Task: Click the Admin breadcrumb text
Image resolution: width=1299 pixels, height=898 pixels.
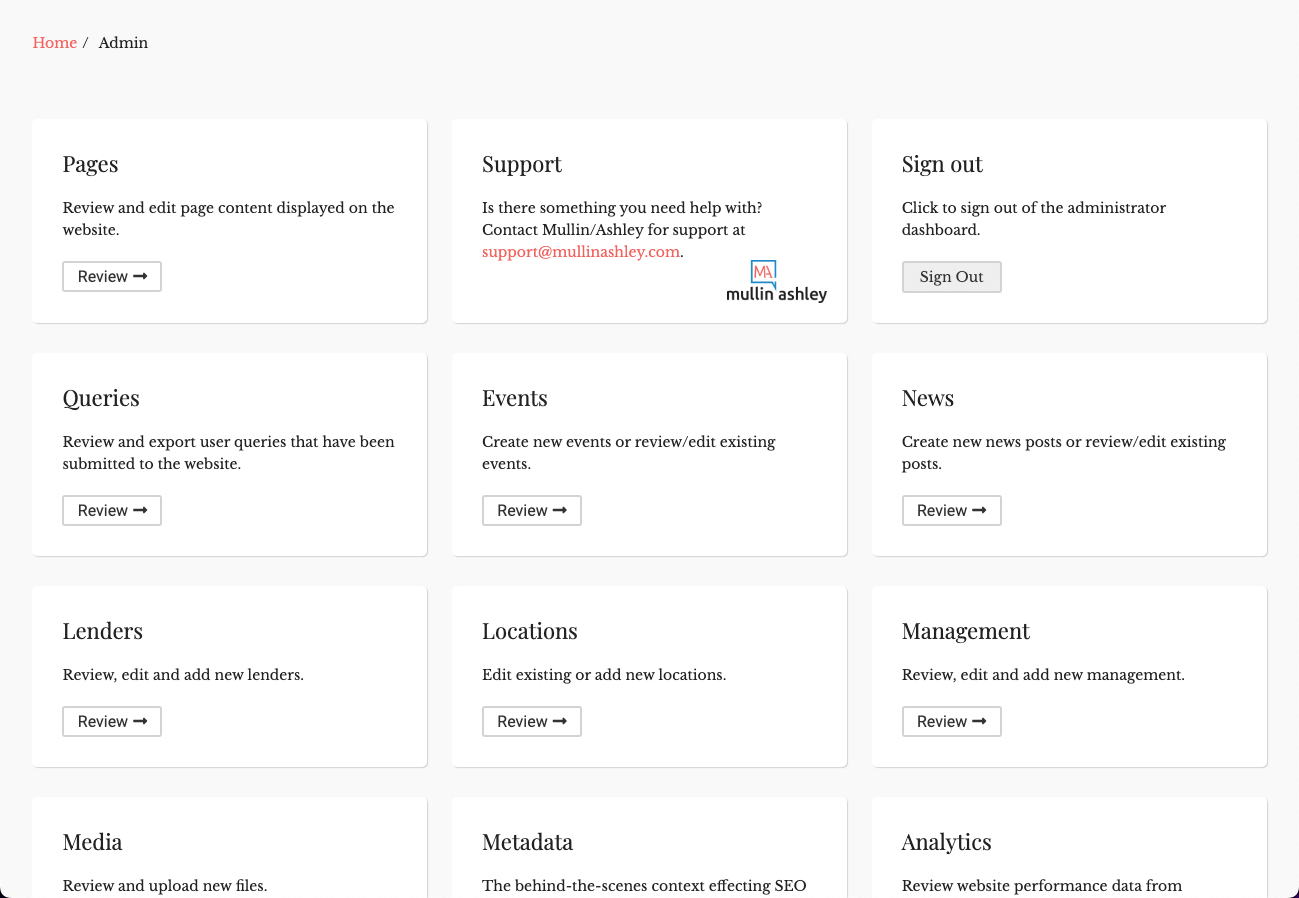Action: pos(123,43)
